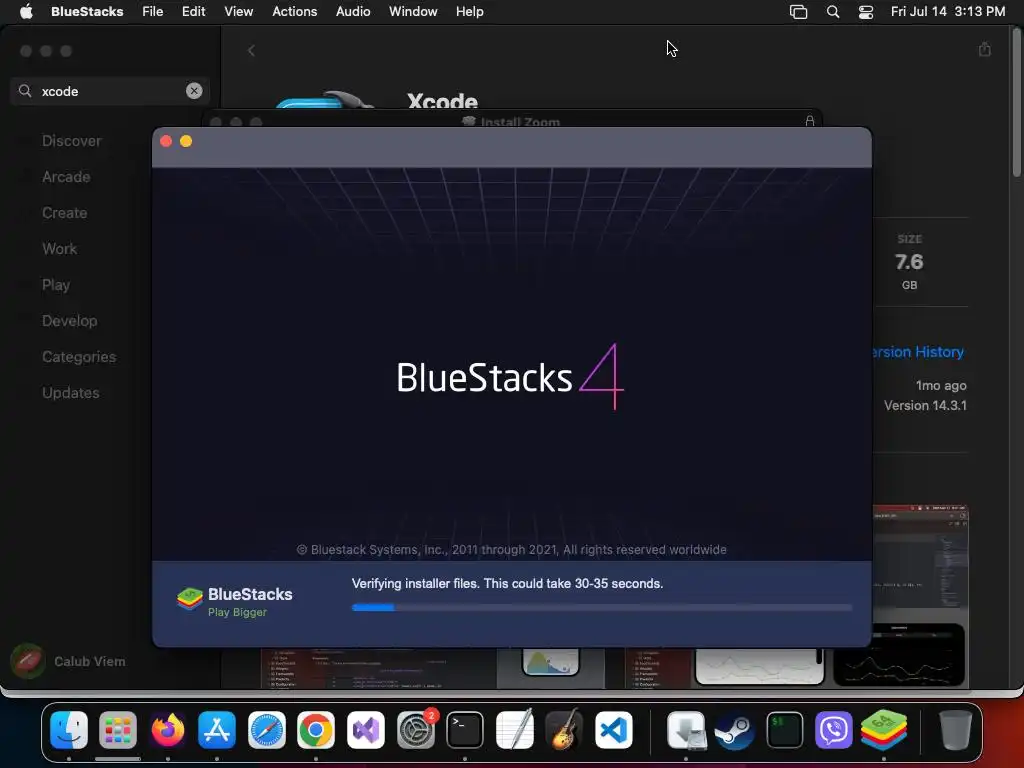1024x768 pixels.
Task: Select Arcade in App Store sidebar
Action: pos(66,176)
